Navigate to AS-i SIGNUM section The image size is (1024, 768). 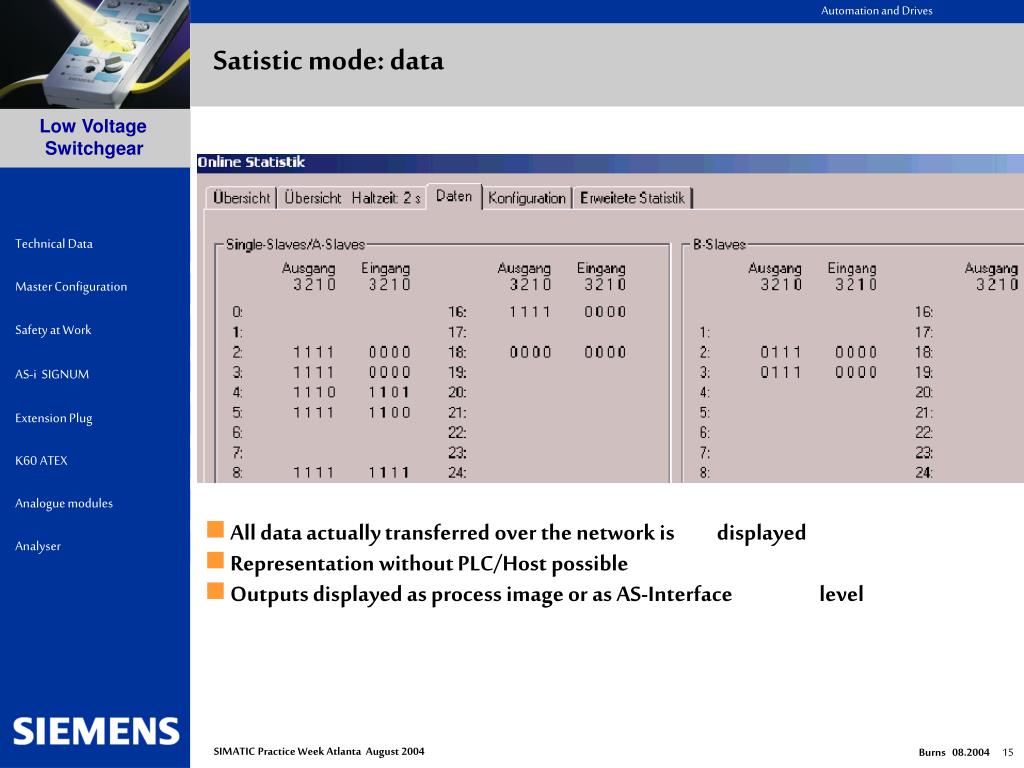[x=52, y=374]
